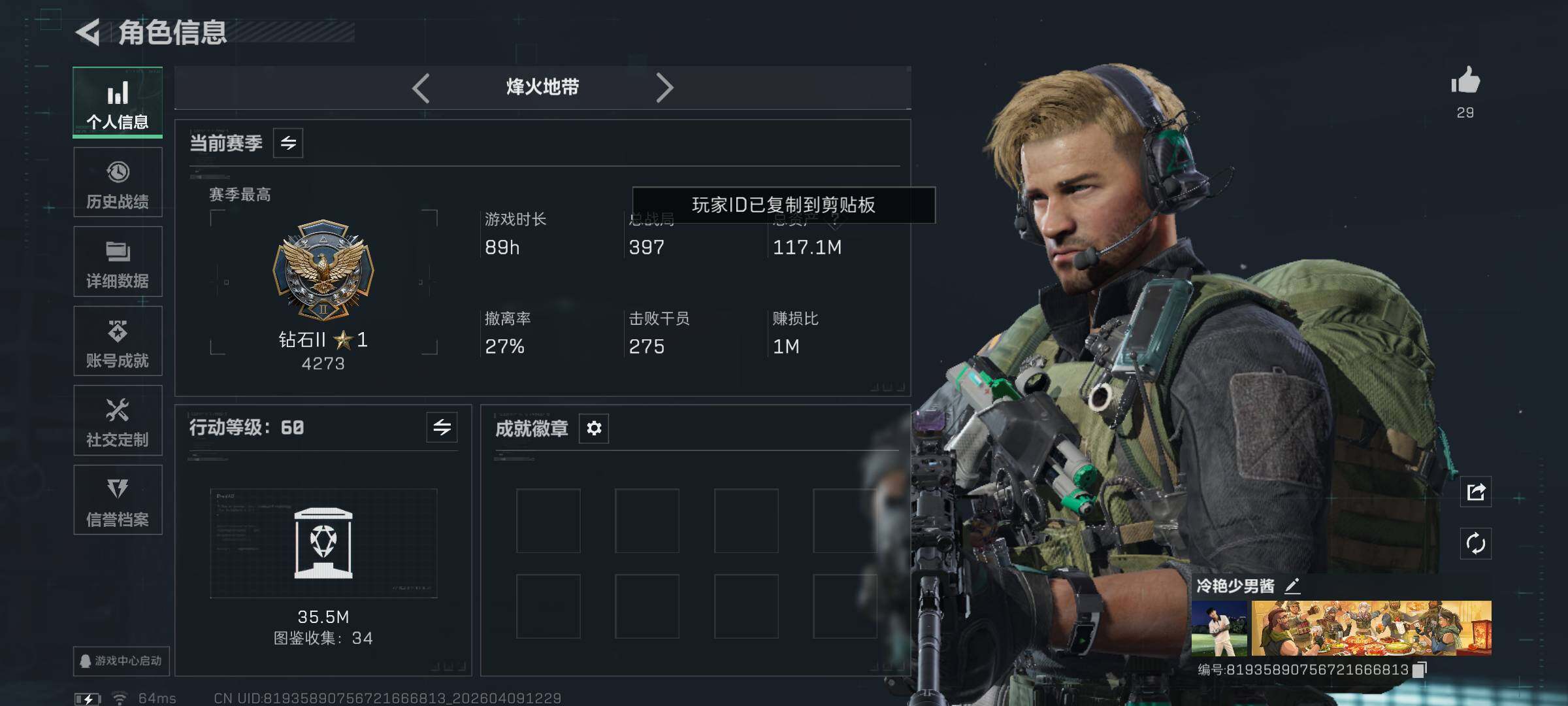Tap the thumbs-up like icon
This screenshot has width=1568, height=706.
tap(1465, 81)
